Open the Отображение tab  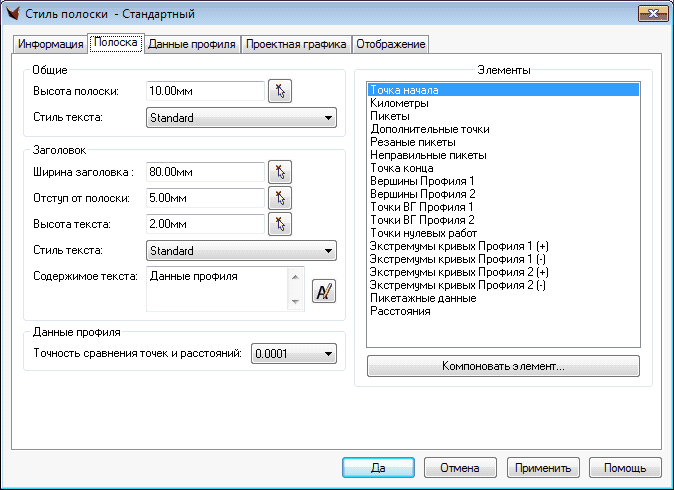point(390,44)
